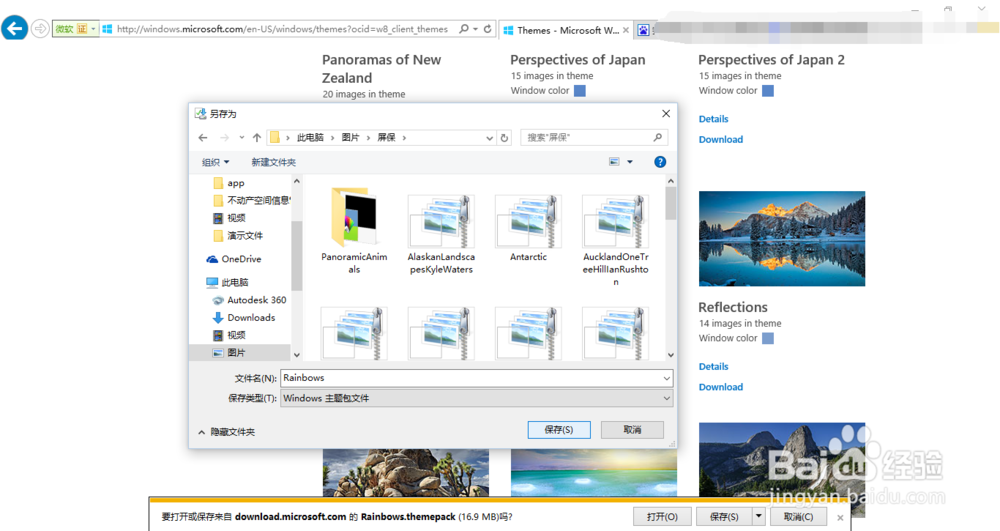The image size is (1000, 531).
Task: Click the Reflections mountain lake thumbnail
Action: pos(782,238)
